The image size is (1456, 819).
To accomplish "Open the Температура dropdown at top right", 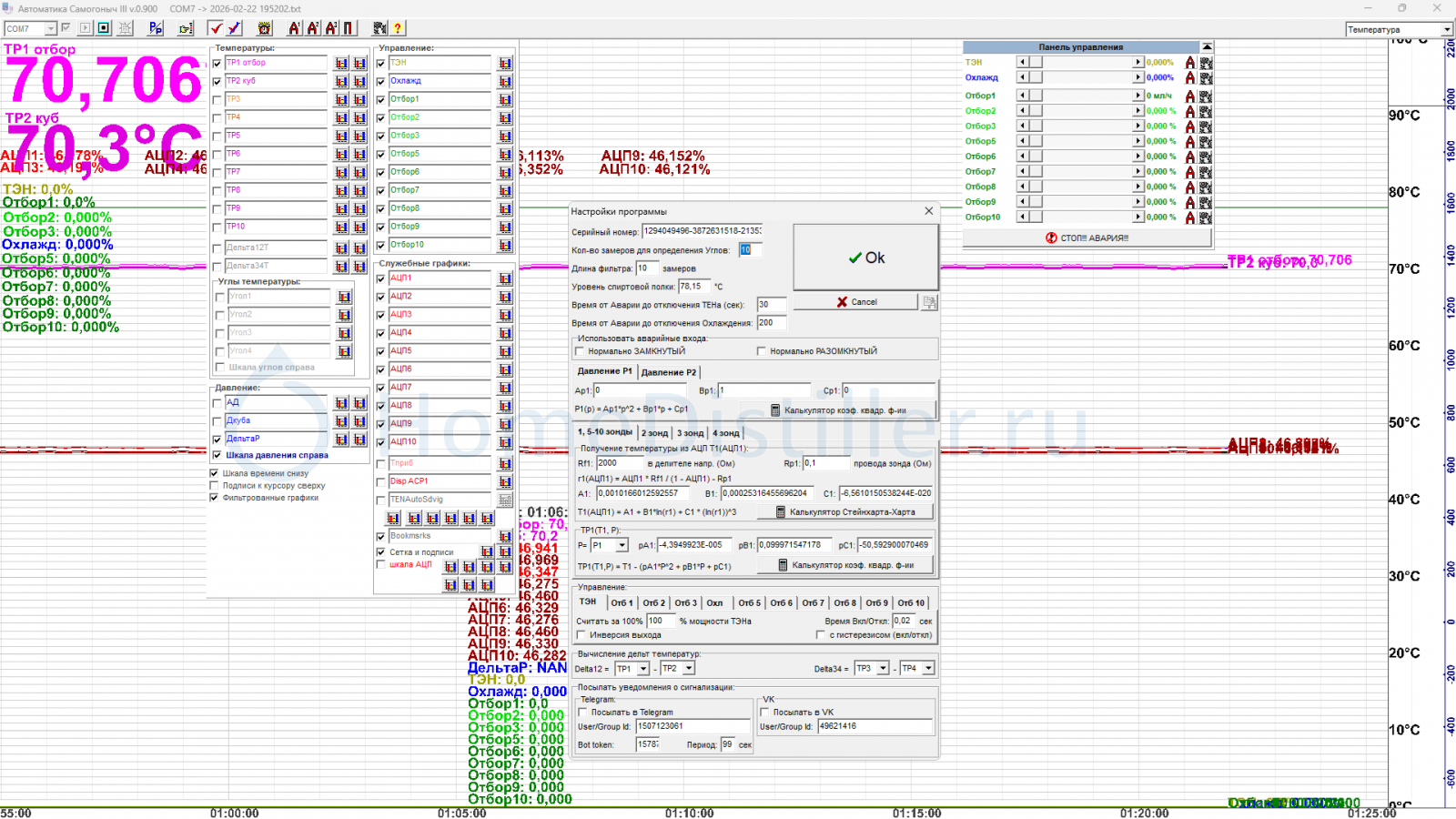I will pos(1447,30).
